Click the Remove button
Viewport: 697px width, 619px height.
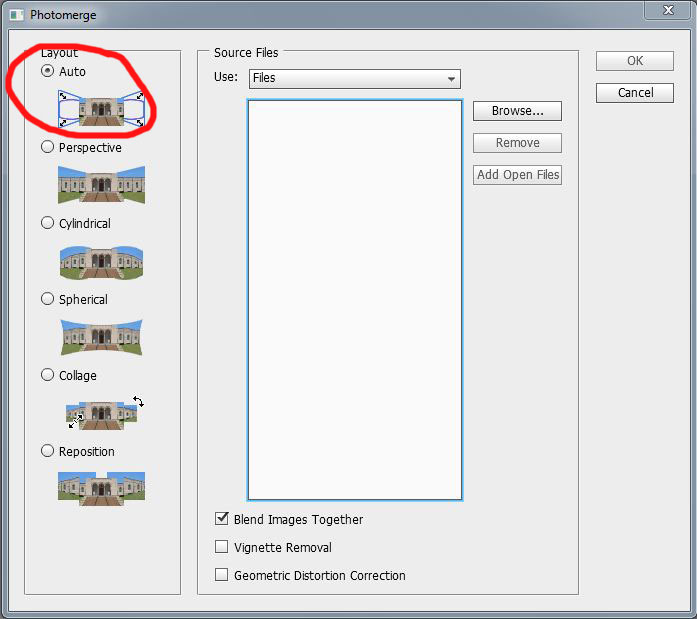pos(517,143)
